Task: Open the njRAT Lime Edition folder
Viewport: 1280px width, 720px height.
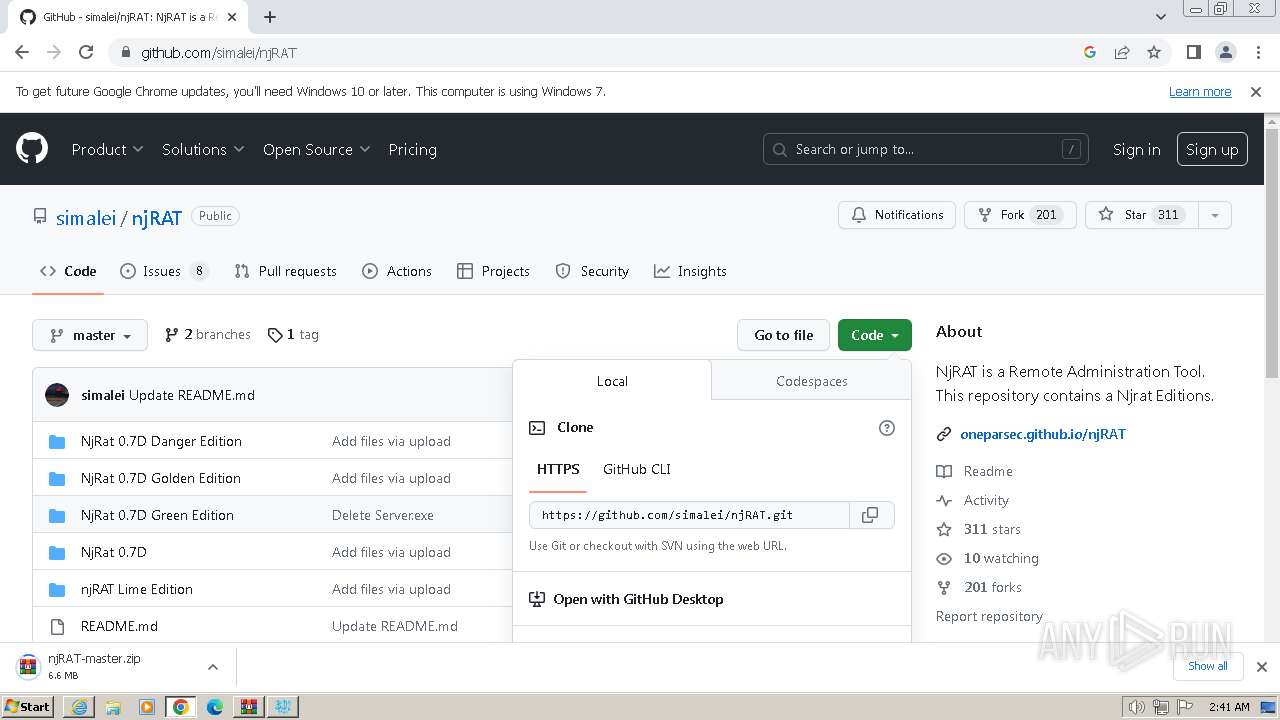Action: click(137, 589)
